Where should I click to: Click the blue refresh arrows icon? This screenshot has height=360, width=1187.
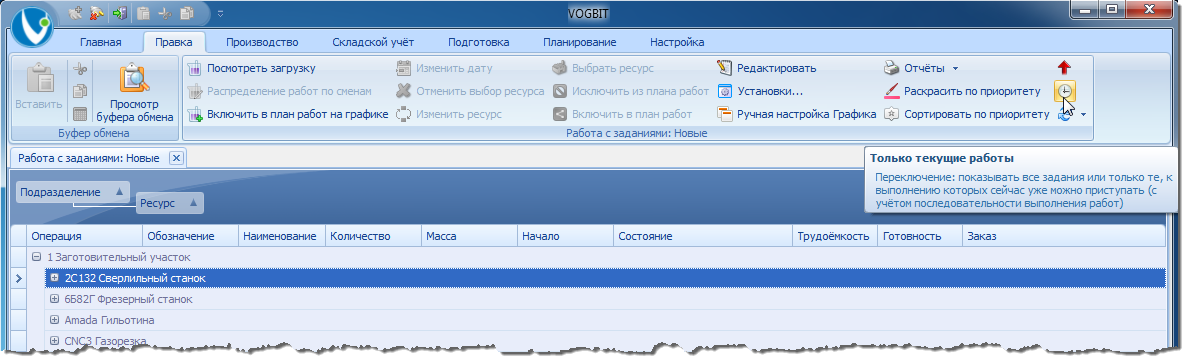coord(1064,116)
